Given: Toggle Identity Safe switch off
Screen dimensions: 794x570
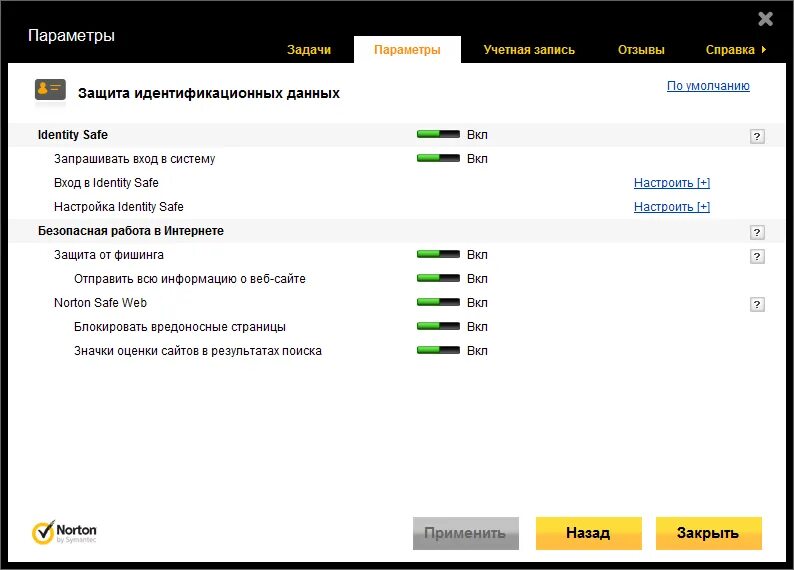Looking at the screenshot, I should 438,134.
